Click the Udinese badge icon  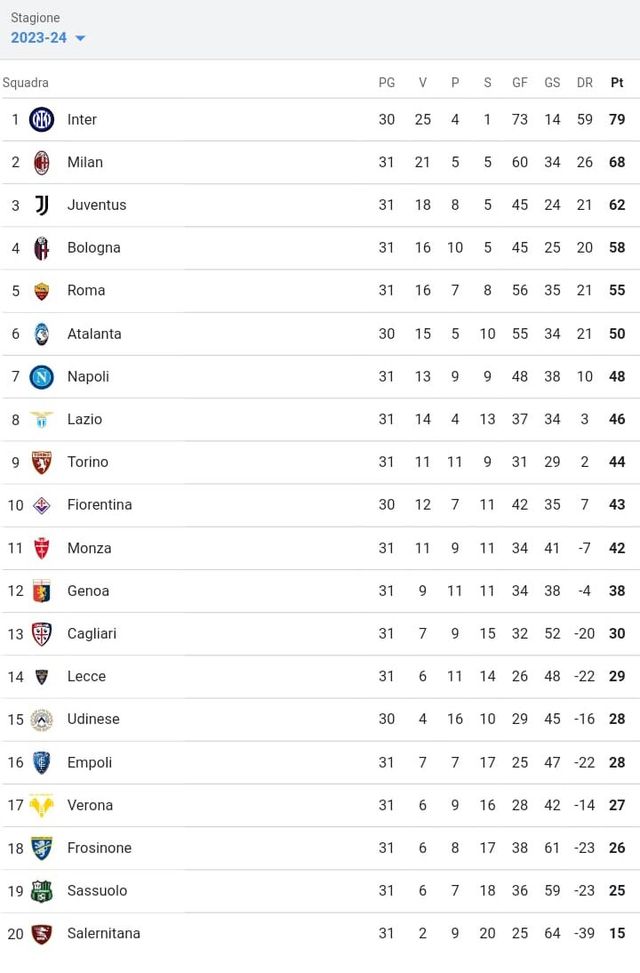coord(42,719)
